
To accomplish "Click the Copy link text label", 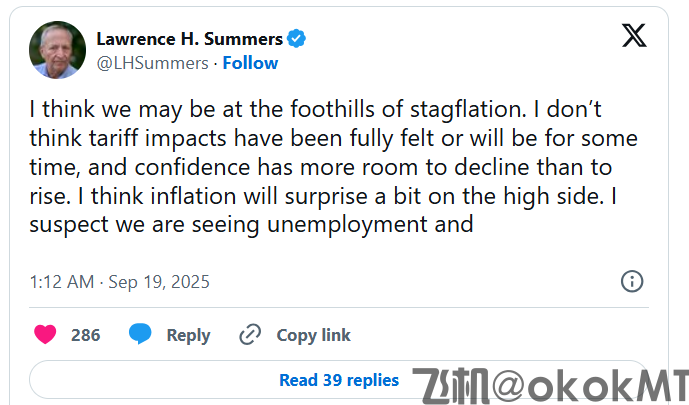I will (314, 335).
